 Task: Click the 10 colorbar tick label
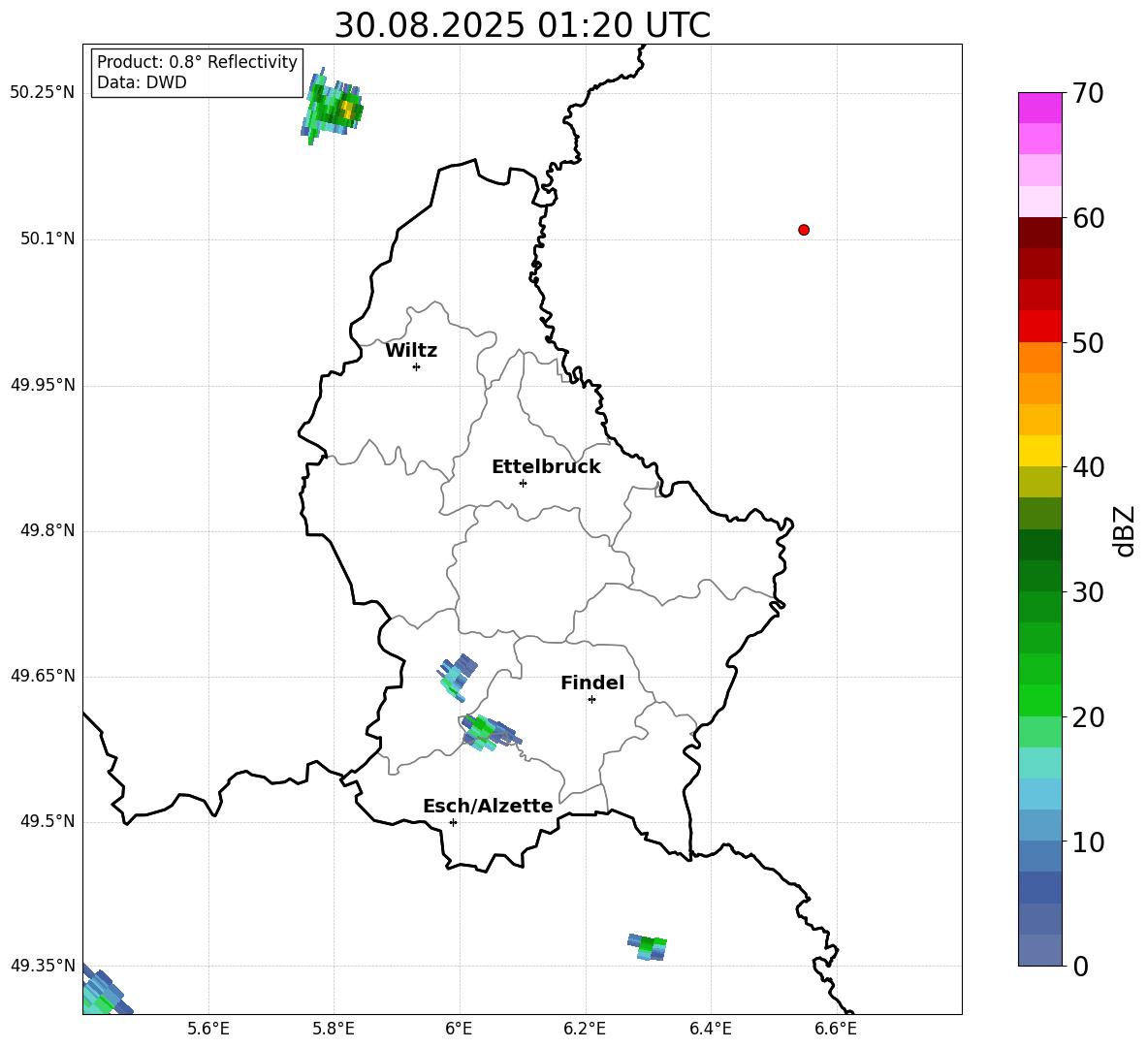pos(1088,842)
